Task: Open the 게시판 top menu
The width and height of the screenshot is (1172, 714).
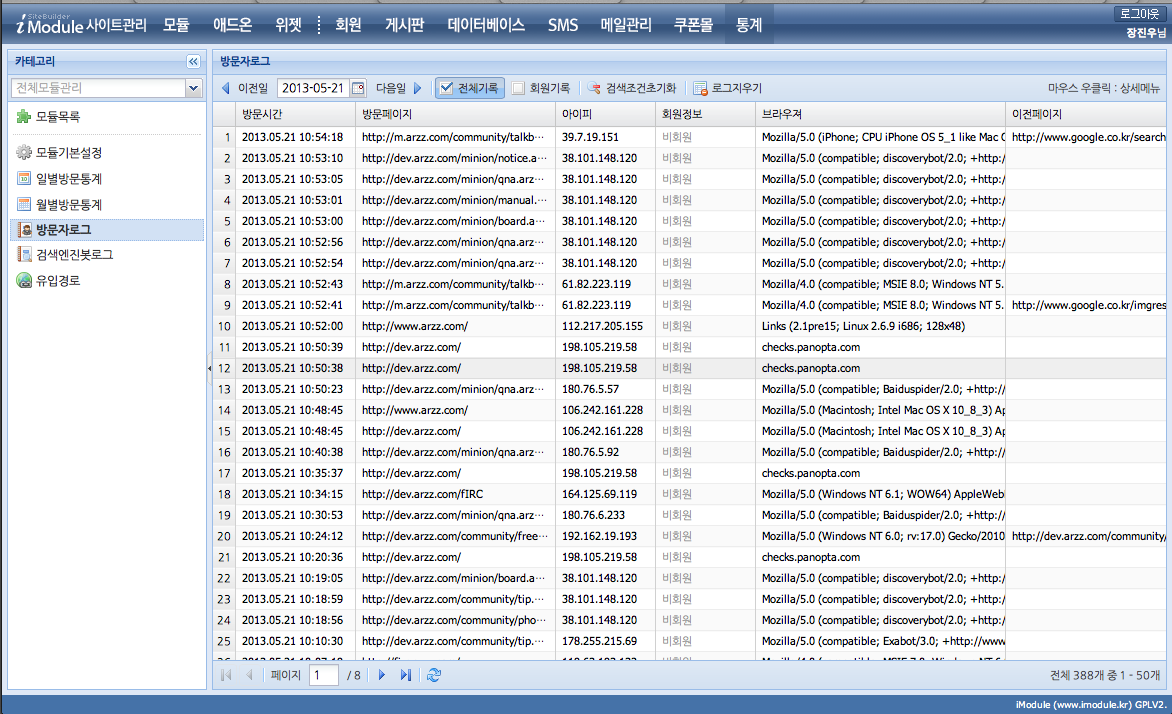Action: (x=404, y=25)
